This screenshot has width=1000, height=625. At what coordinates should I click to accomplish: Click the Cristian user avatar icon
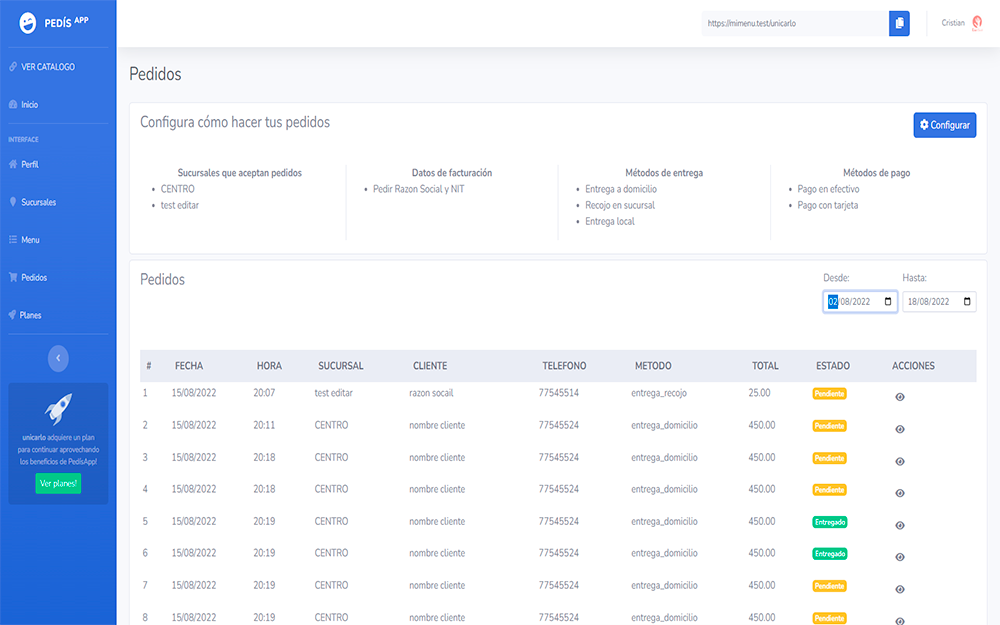(976, 23)
